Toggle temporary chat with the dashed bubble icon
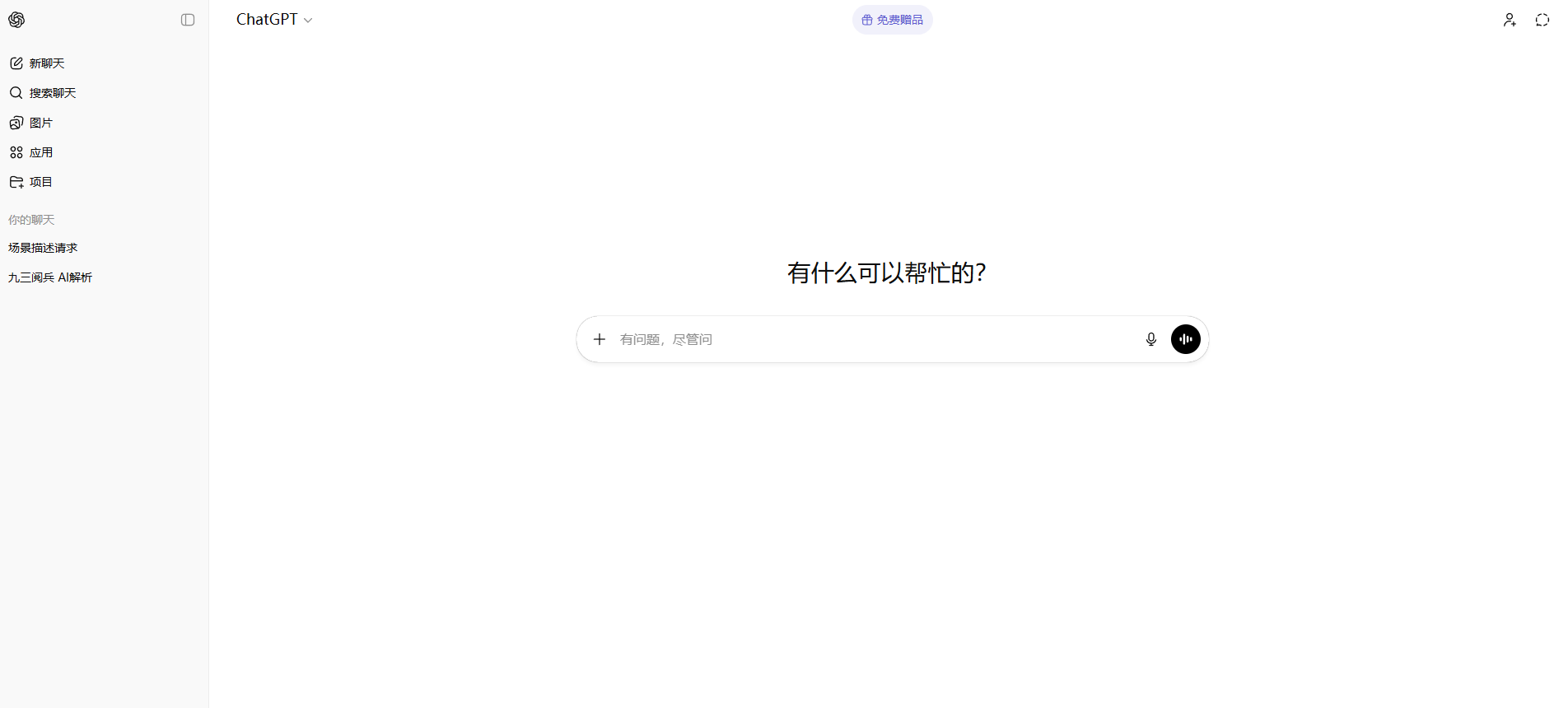This screenshot has height=708, width=1568. pyautogui.click(x=1542, y=20)
